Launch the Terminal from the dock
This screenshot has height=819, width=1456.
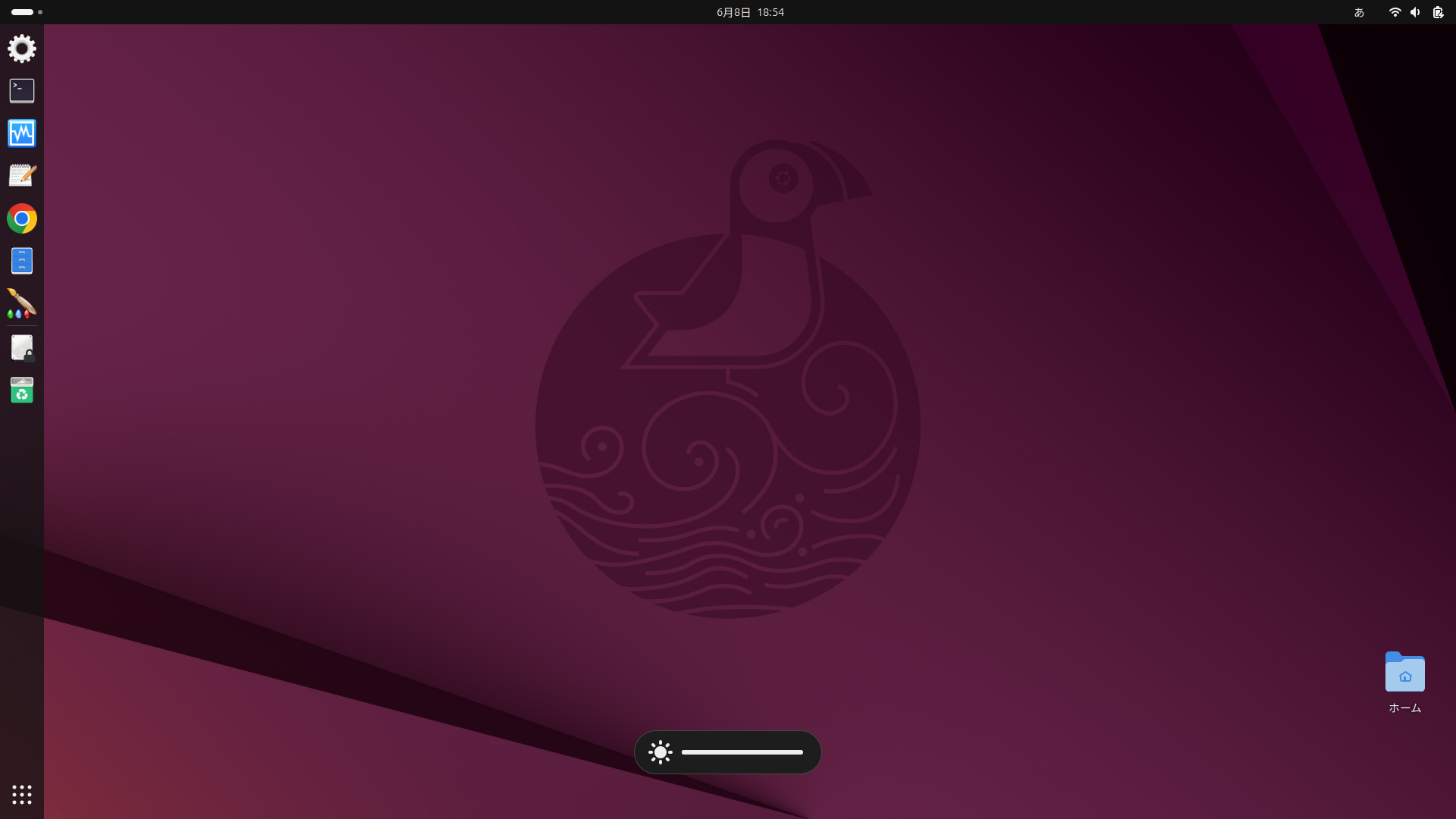21,90
